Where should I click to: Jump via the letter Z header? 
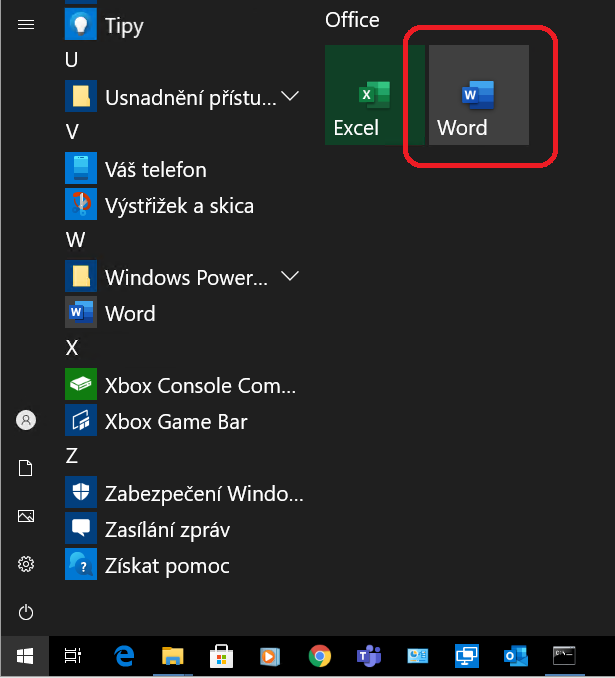tap(72, 456)
